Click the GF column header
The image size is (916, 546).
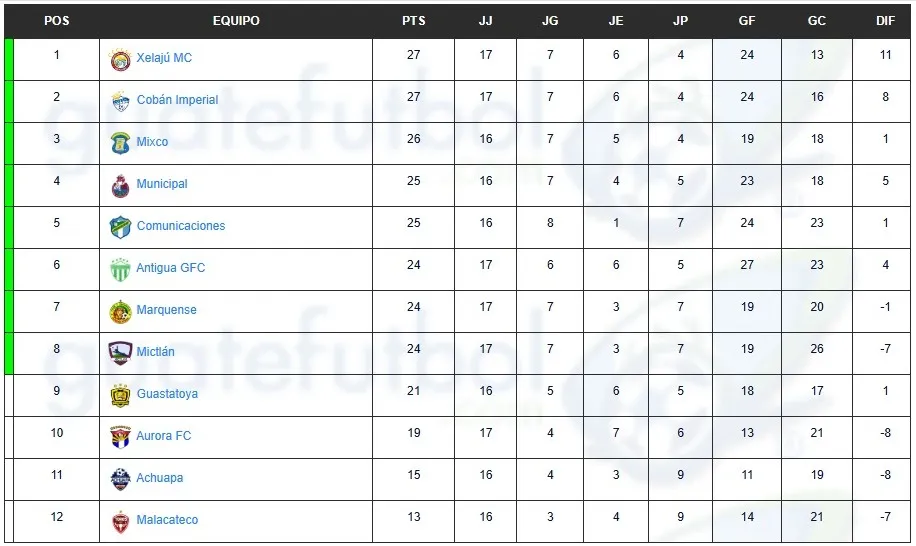[747, 21]
